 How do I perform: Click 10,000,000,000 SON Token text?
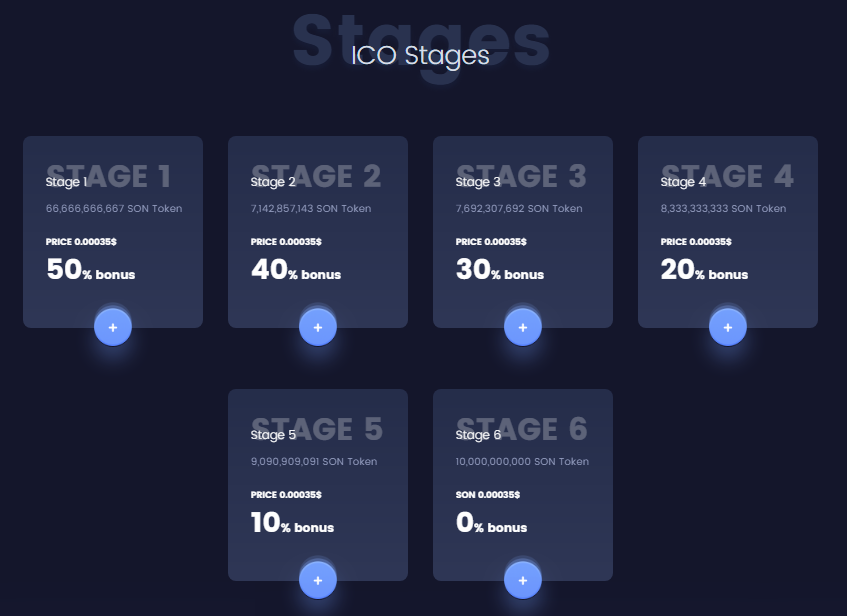click(522, 462)
